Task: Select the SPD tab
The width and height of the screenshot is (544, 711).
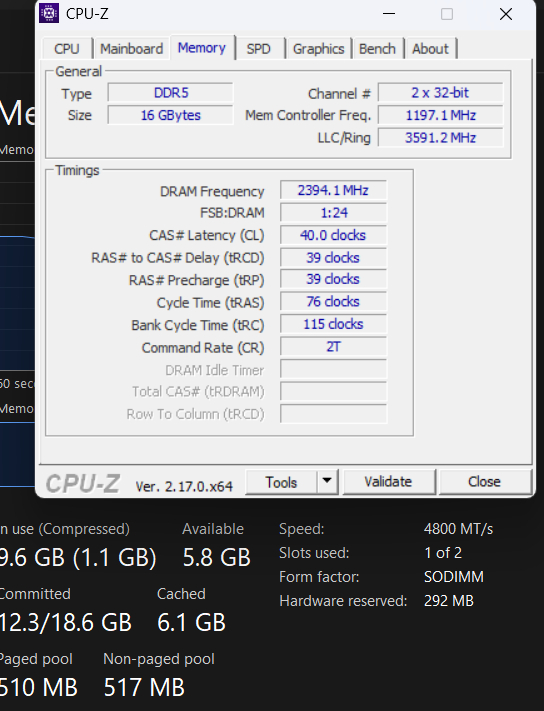Action: point(259,49)
